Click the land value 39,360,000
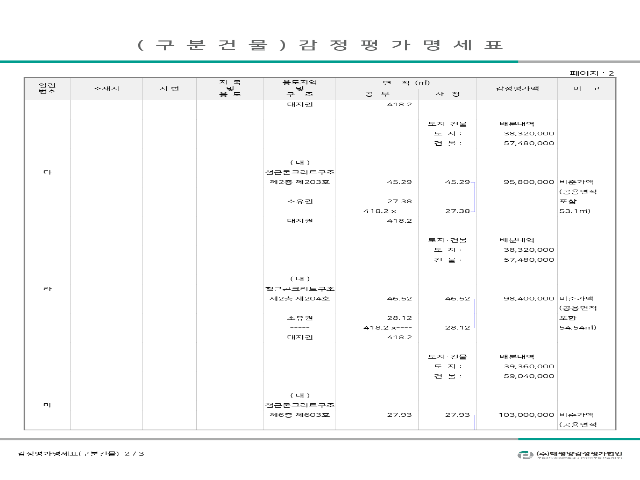This screenshot has height=480, width=640. (530, 366)
